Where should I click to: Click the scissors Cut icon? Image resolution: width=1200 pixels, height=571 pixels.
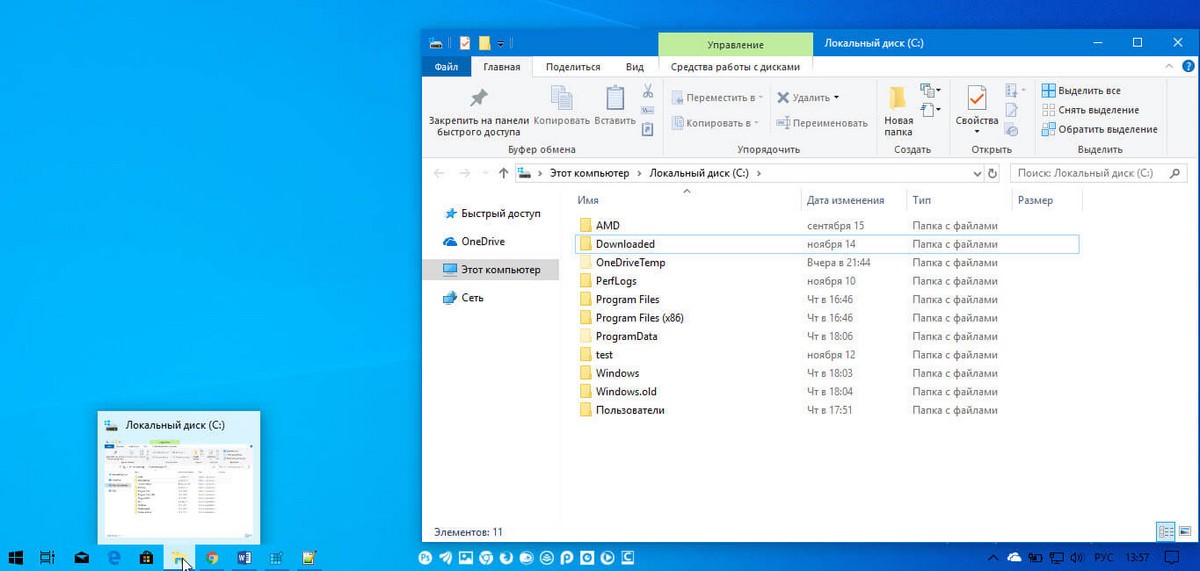point(648,90)
